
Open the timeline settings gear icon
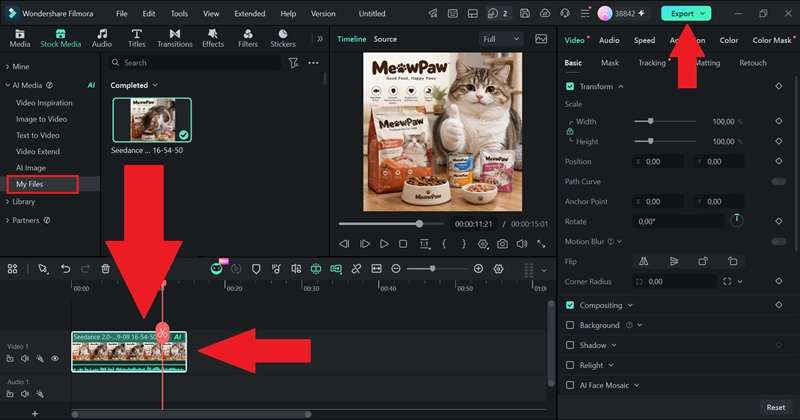498,268
